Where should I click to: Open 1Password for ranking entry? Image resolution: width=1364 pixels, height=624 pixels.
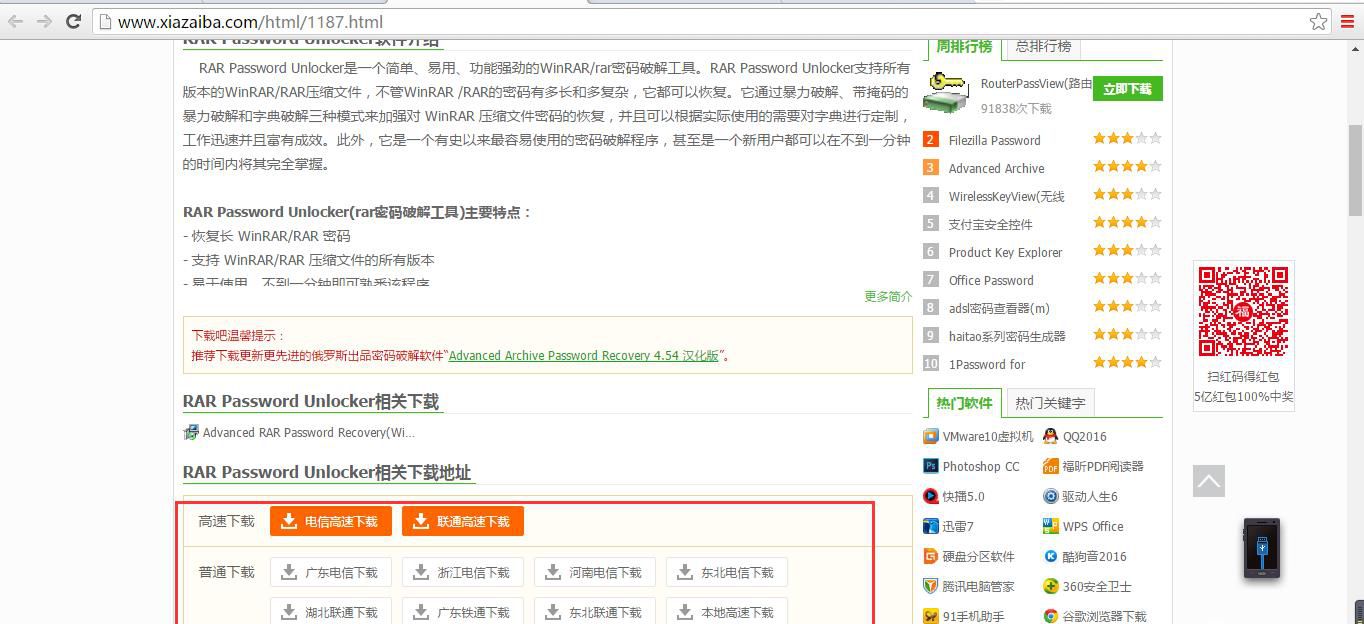point(987,364)
